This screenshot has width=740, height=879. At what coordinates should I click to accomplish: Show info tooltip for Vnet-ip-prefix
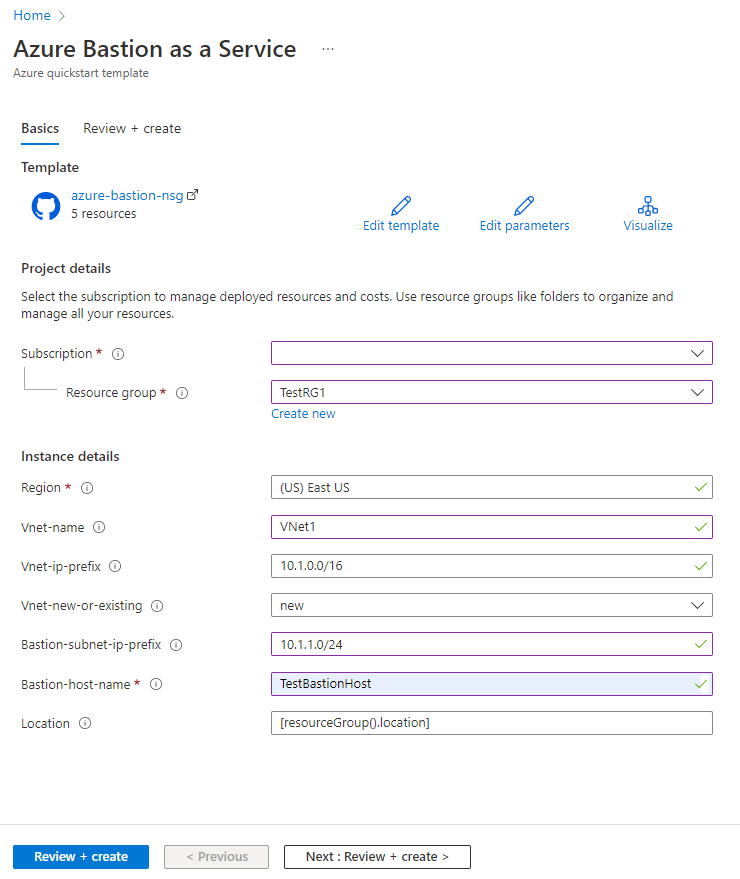pyautogui.click(x=115, y=566)
